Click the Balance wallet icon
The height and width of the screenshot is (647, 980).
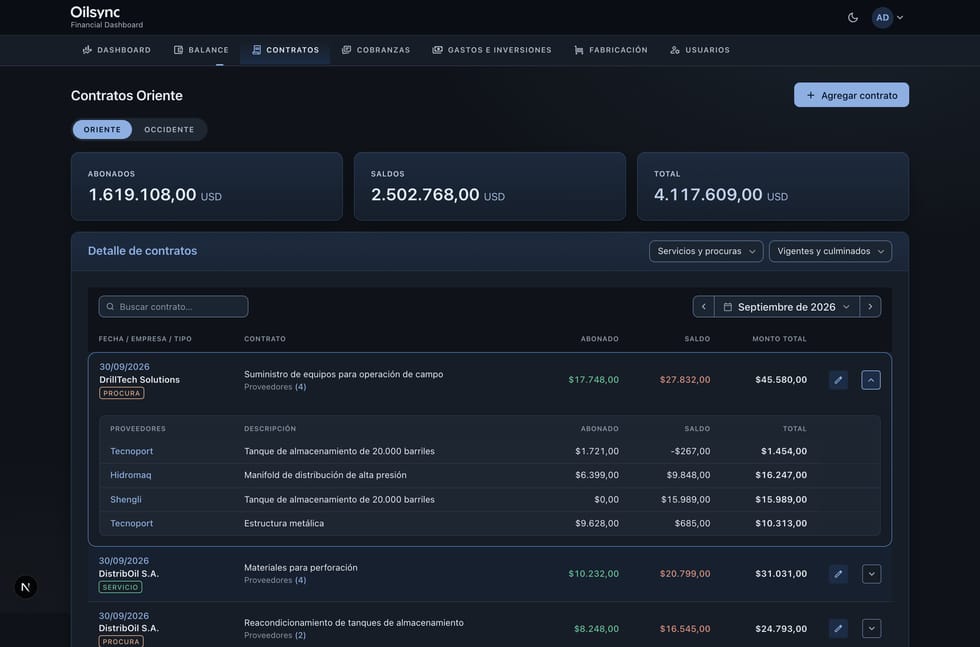(178, 50)
